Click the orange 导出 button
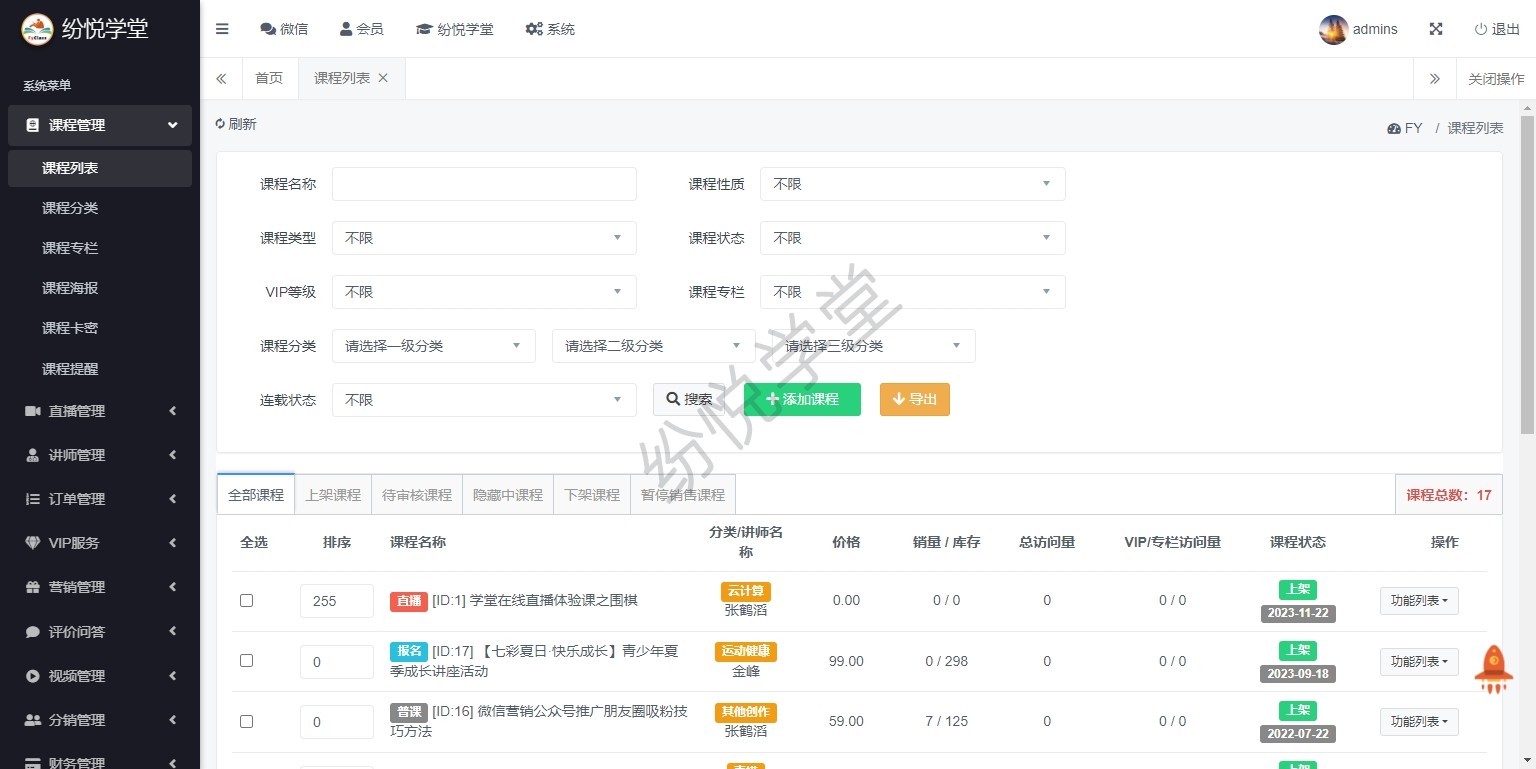 (x=914, y=399)
